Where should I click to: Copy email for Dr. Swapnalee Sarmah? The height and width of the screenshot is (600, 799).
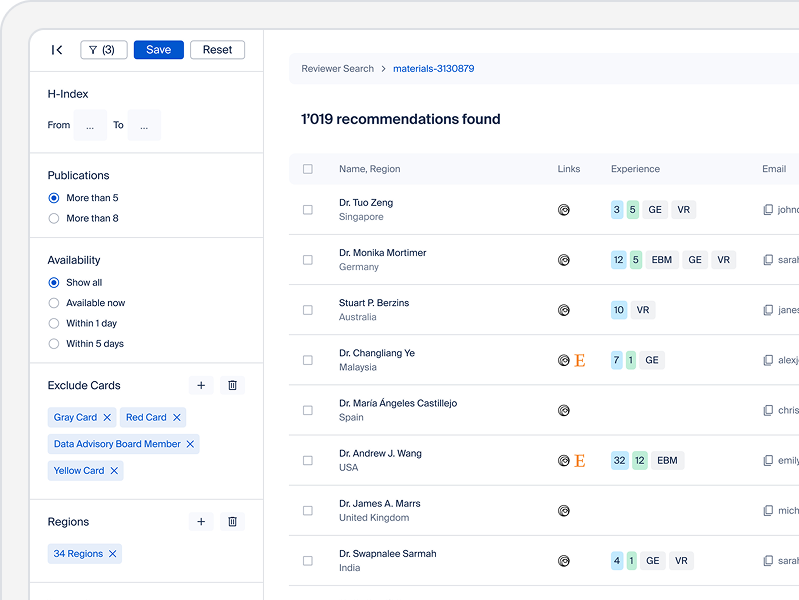click(768, 561)
